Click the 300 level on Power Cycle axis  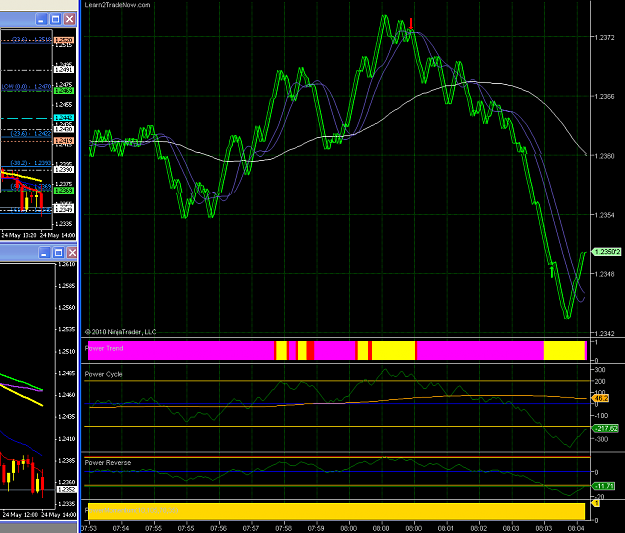pos(600,370)
